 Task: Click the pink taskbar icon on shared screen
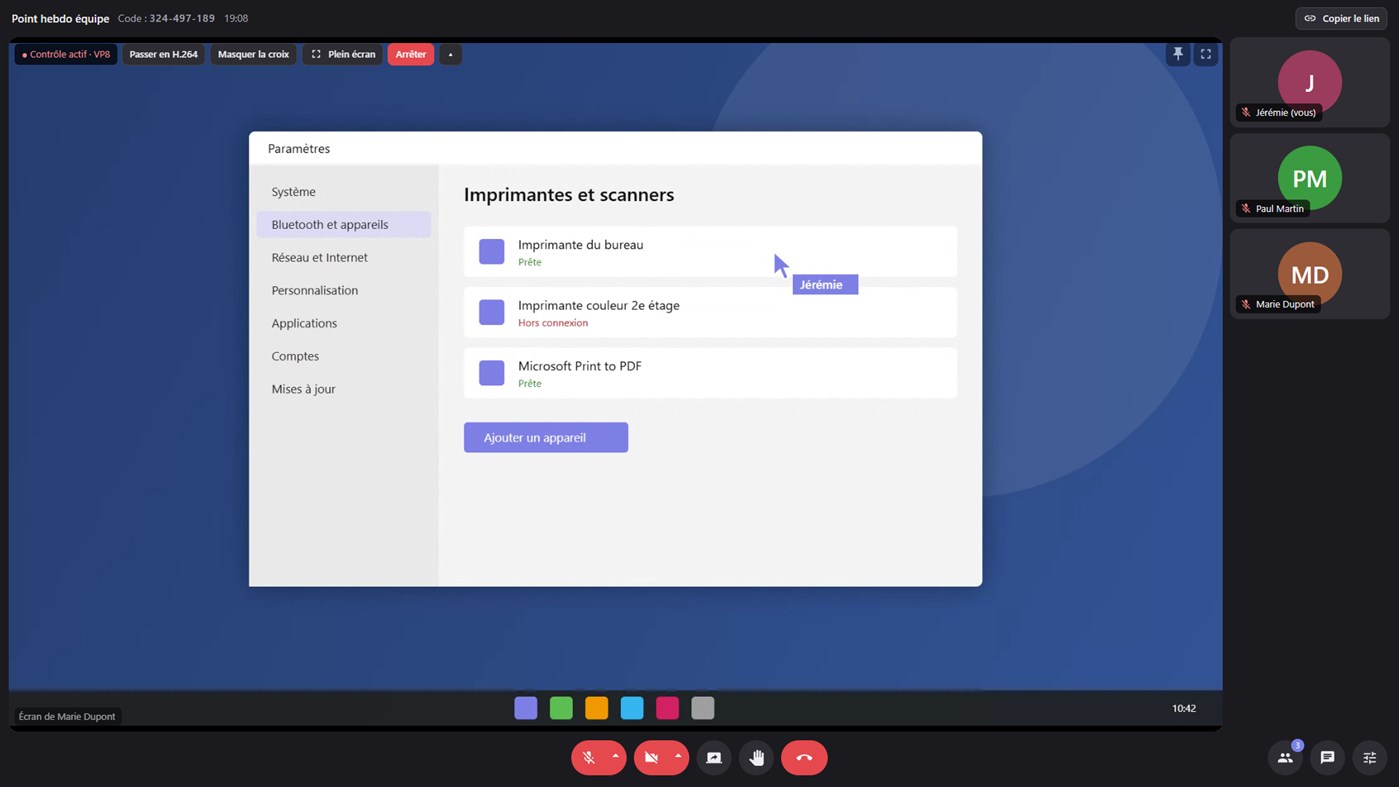(667, 708)
